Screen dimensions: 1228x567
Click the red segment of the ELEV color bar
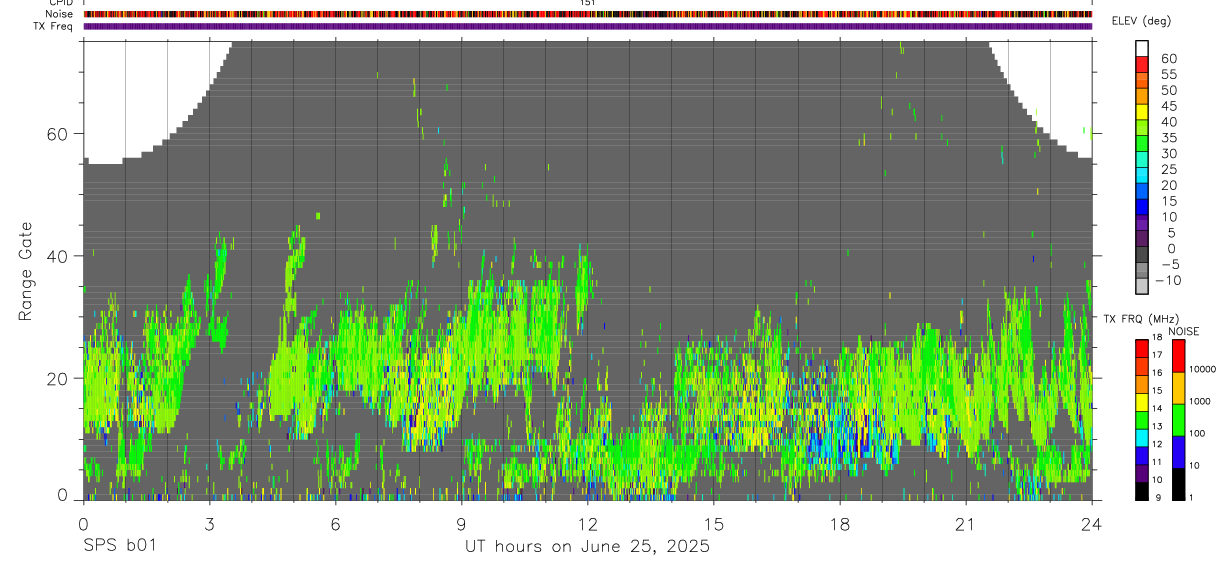pos(1142,64)
